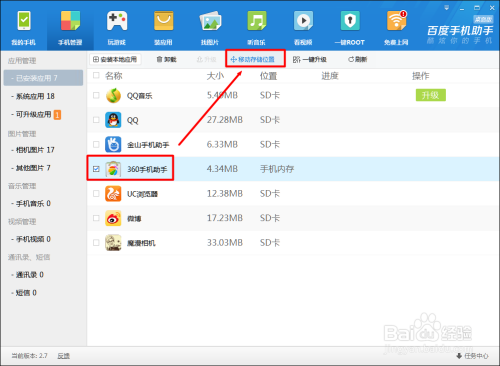Check the UC浏览器 row checkbox
This screenshot has width=500, height=366.
point(96,193)
